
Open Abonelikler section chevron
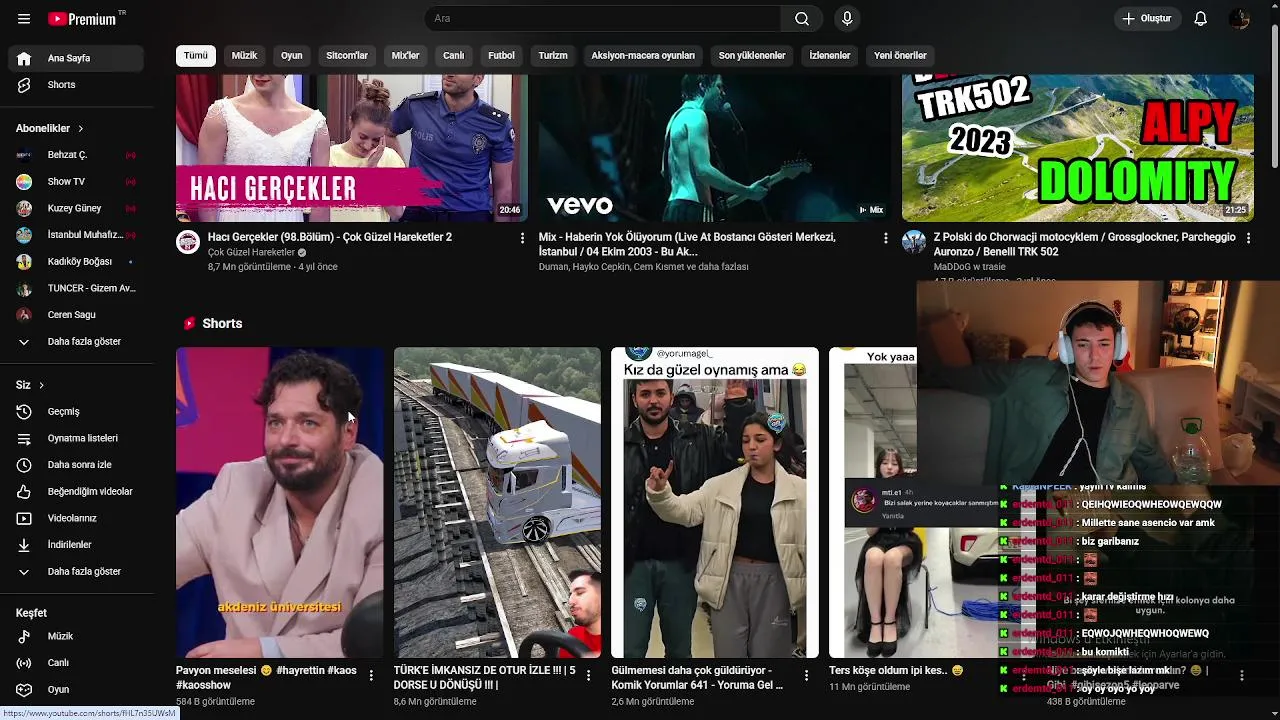(x=81, y=129)
